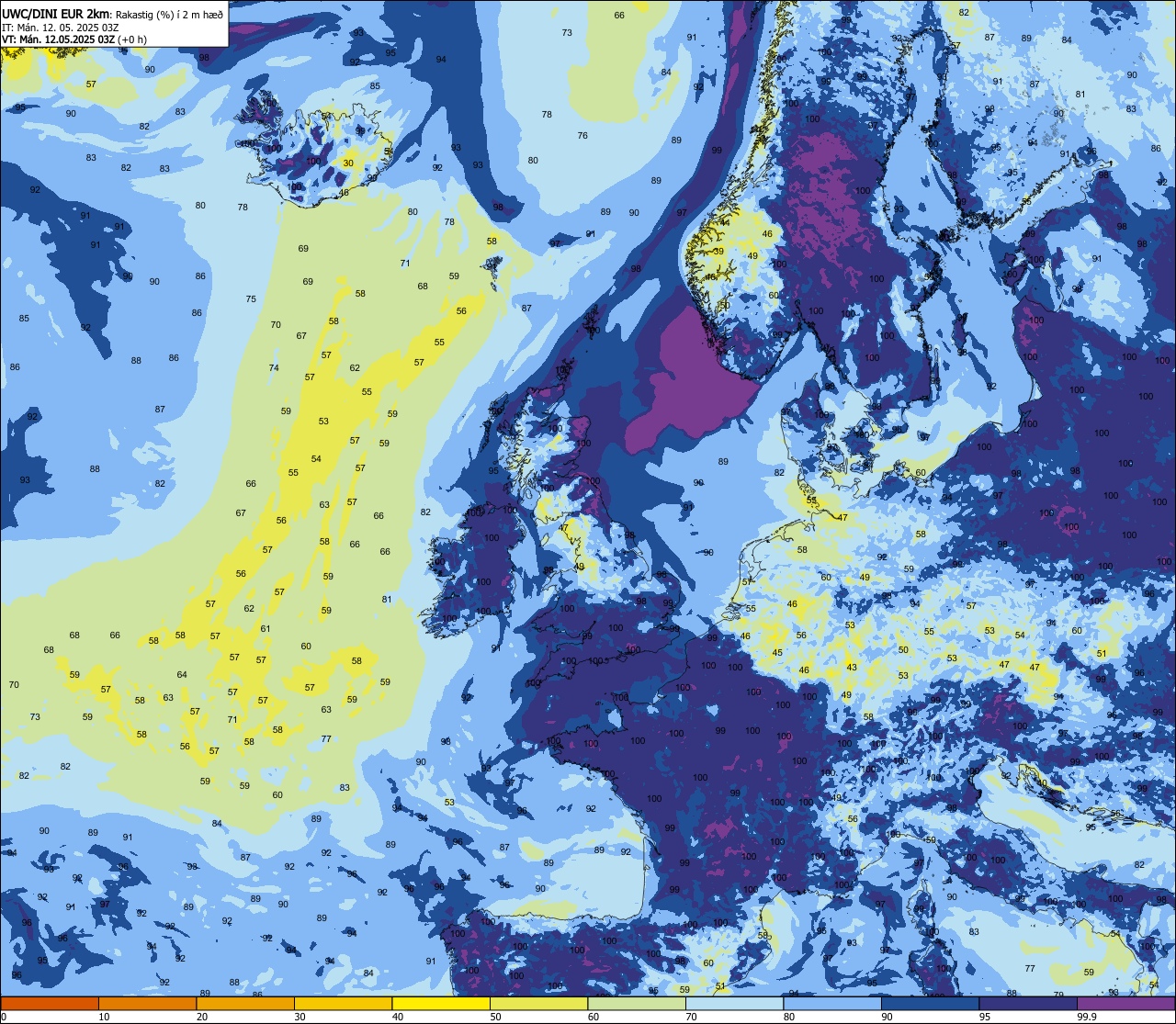Click the '76' value over the Norwegian Sea
The width and height of the screenshot is (1176, 1024).
coord(582,136)
